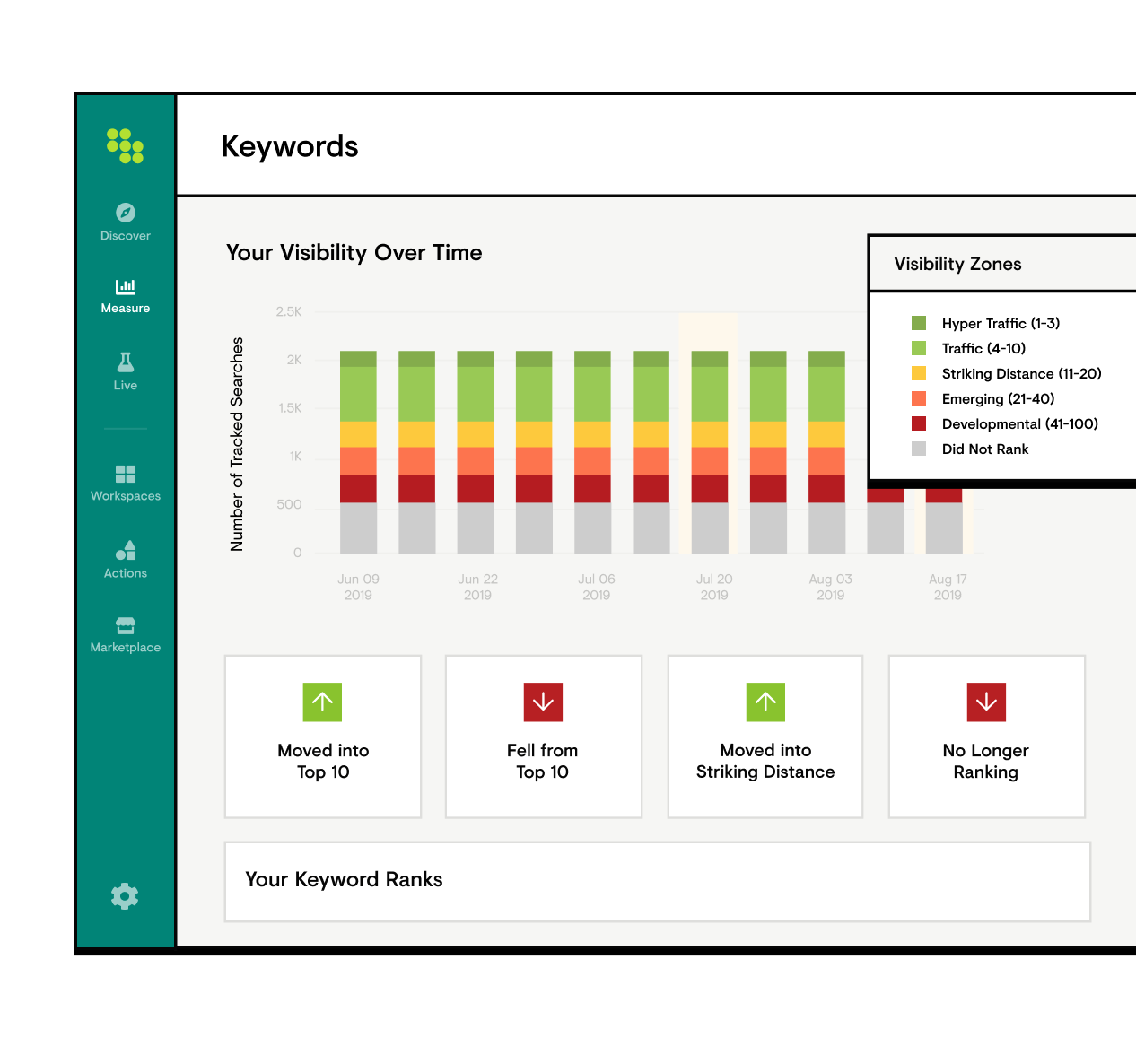Click the 500 axis value
Image resolution: width=1136 pixels, height=1064 pixels.
[x=289, y=504]
